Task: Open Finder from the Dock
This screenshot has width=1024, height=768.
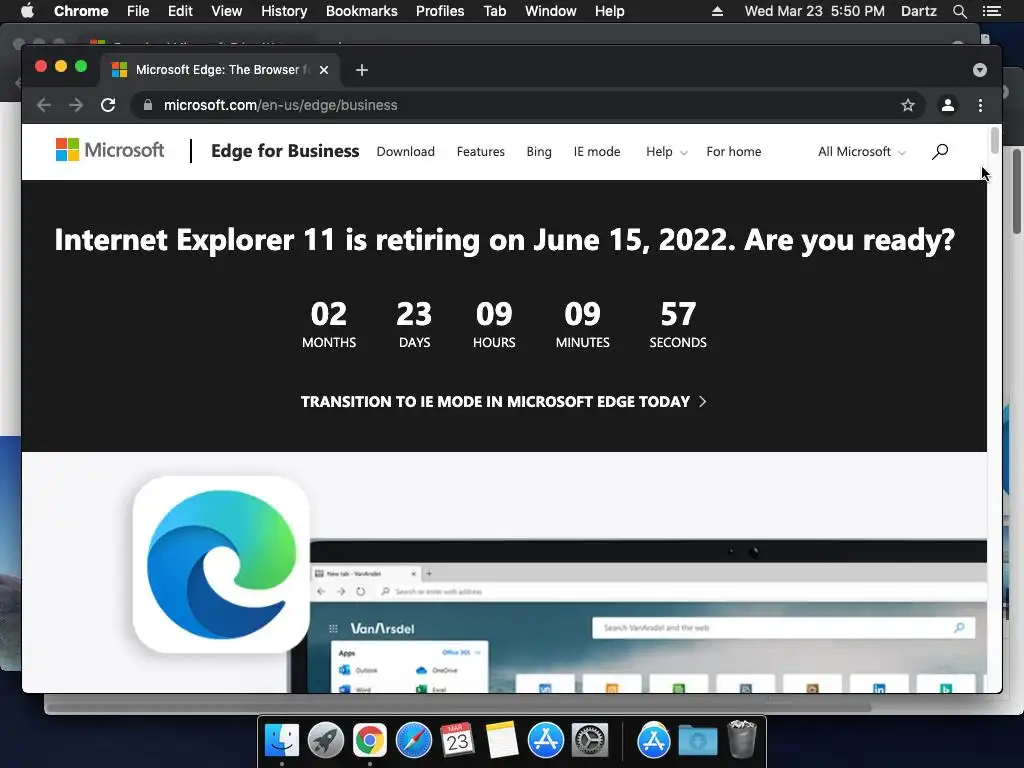Action: 281,740
